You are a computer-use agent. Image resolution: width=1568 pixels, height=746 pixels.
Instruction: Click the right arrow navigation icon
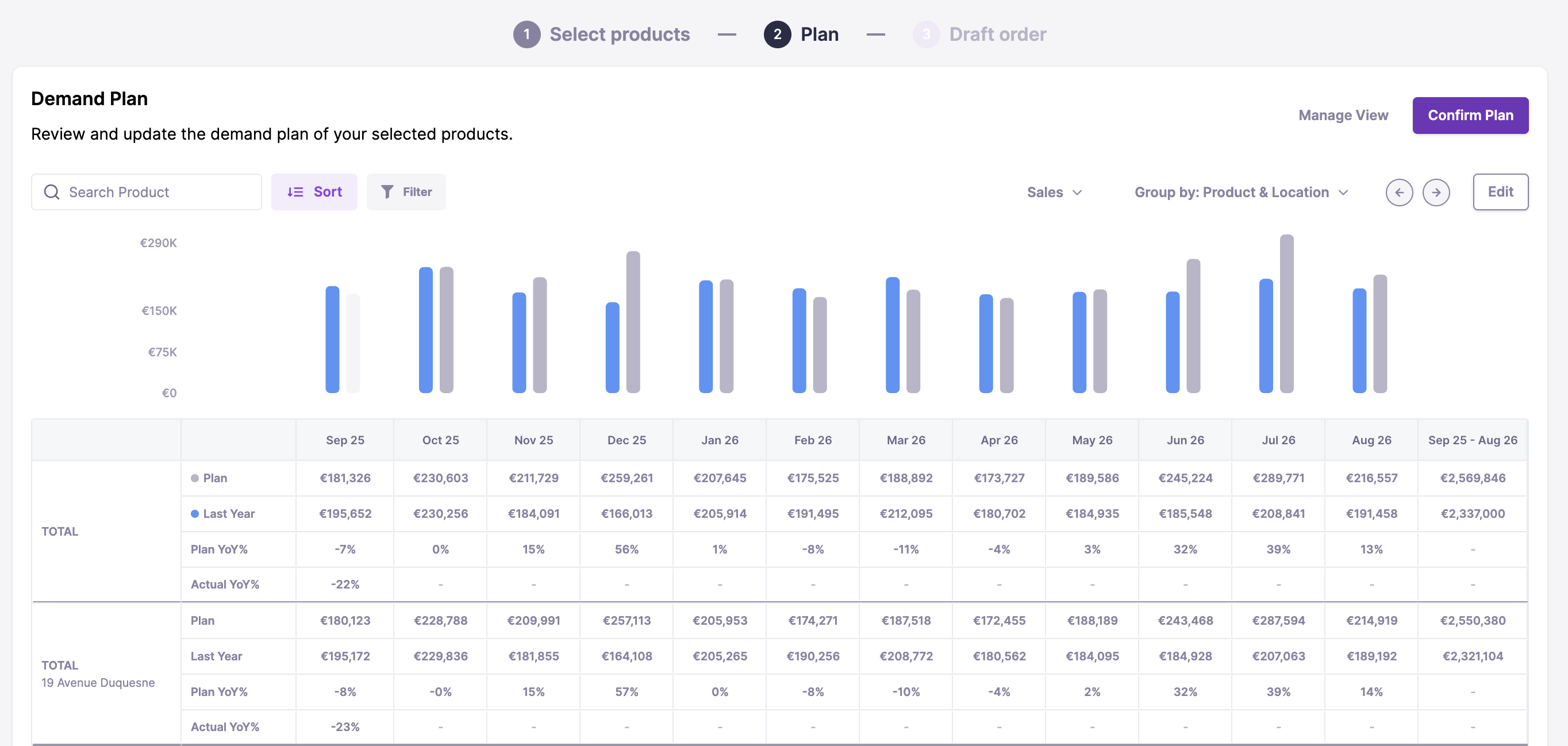pyautogui.click(x=1435, y=193)
